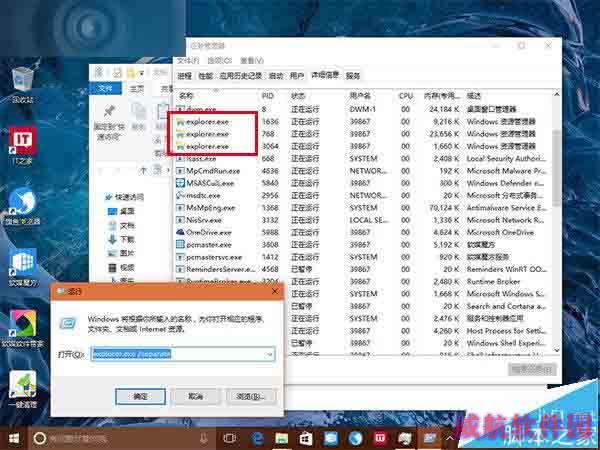Expand the Run dialog command history dropdown
This screenshot has height=450, width=600.
269,354
